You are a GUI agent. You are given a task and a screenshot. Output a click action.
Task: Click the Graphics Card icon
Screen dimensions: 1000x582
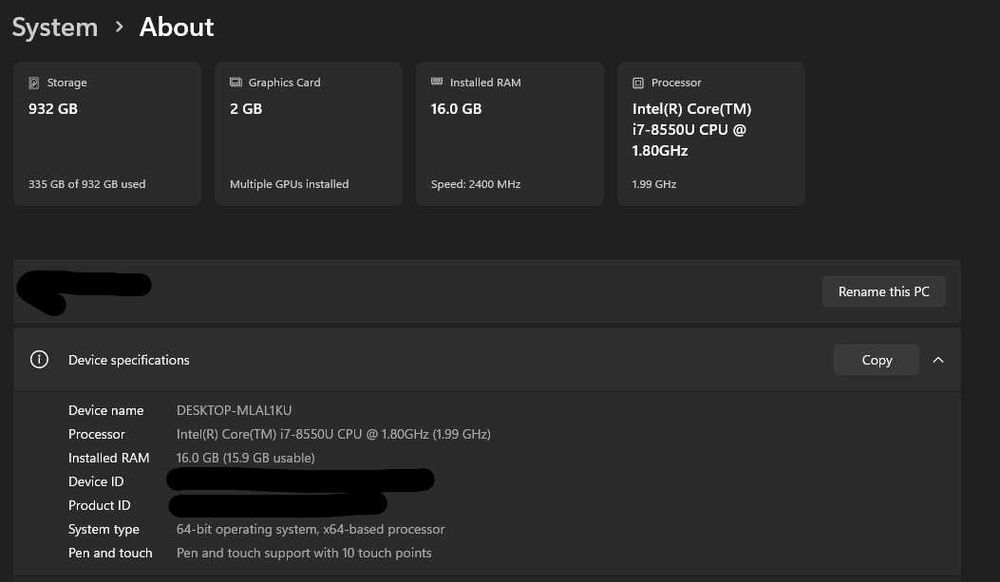click(x=236, y=83)
